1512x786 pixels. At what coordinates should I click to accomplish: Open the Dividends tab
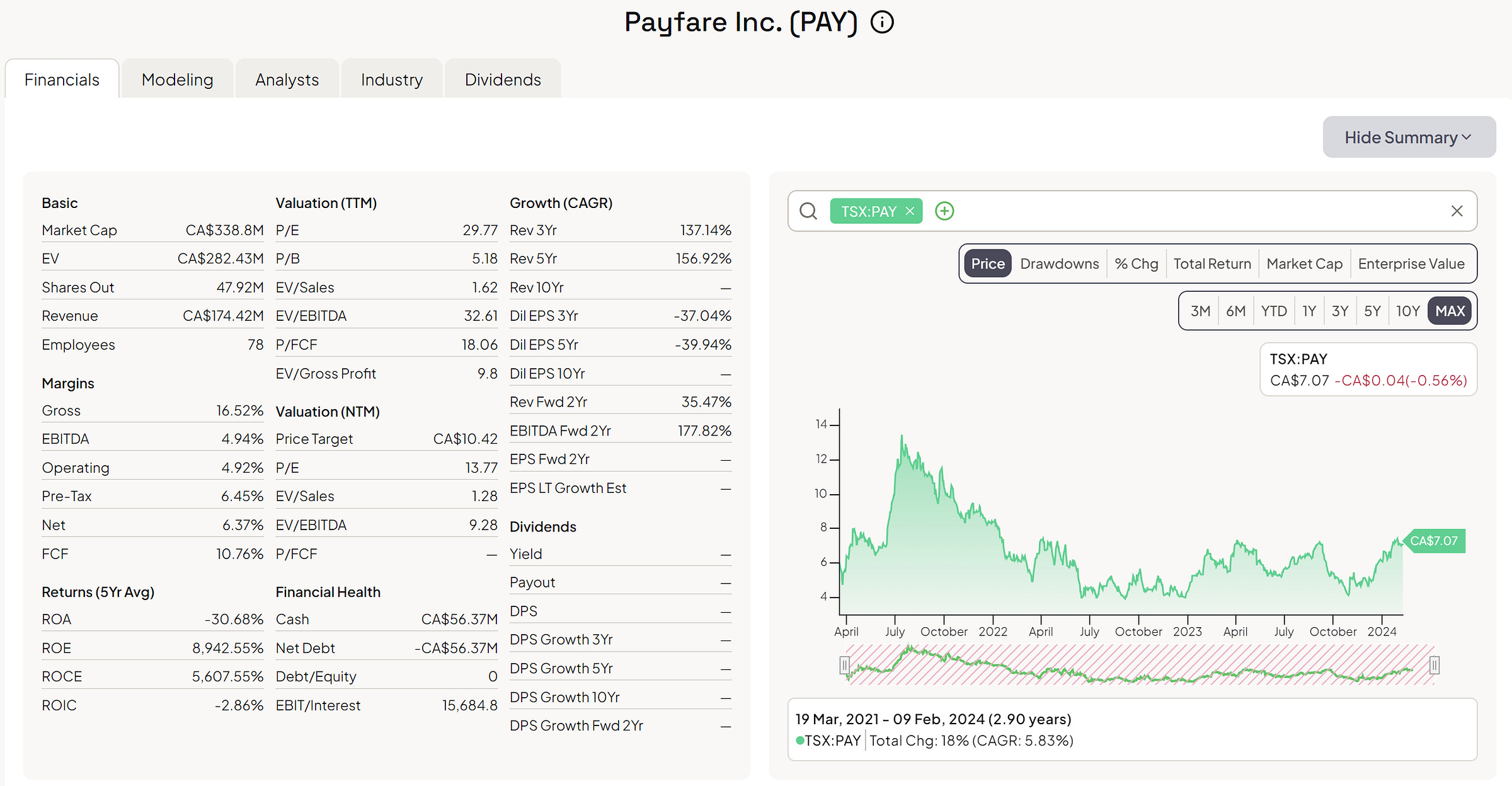[x=503, y=79]
